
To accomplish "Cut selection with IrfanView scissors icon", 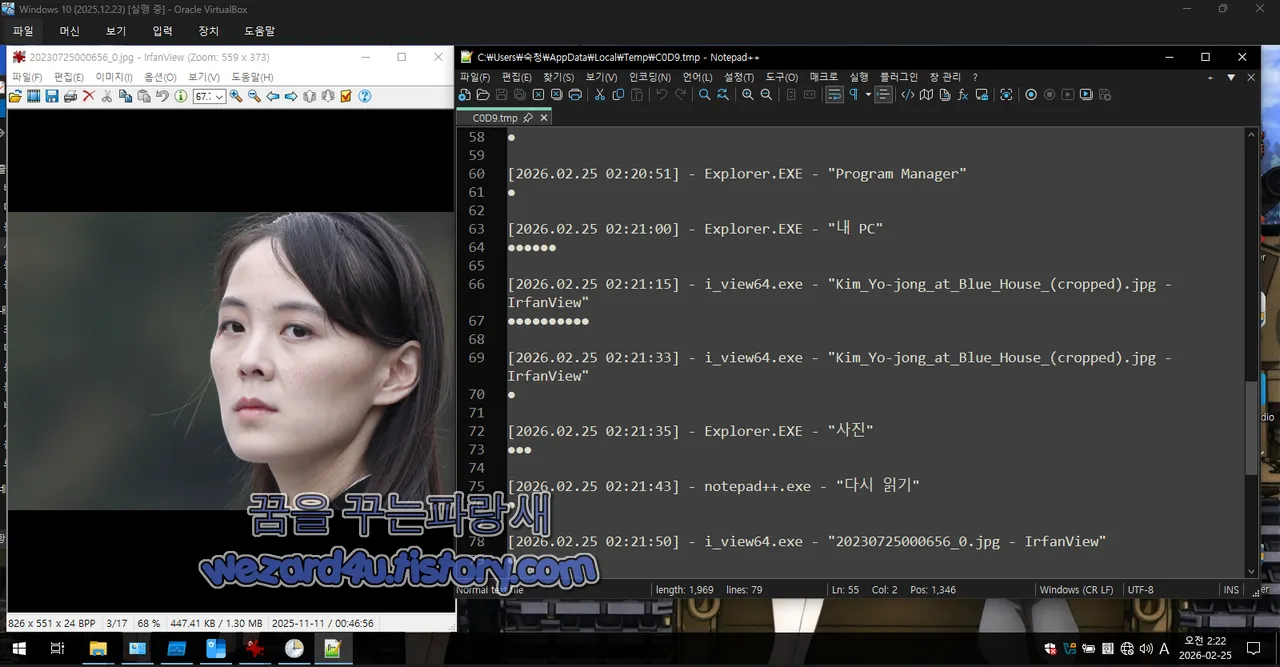I will 107,96.
